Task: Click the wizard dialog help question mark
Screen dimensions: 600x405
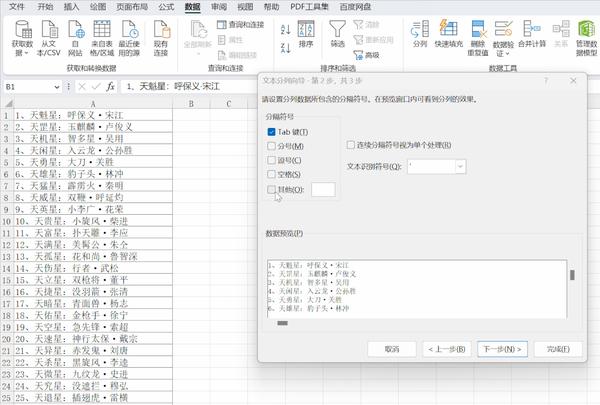Action: 546,81
